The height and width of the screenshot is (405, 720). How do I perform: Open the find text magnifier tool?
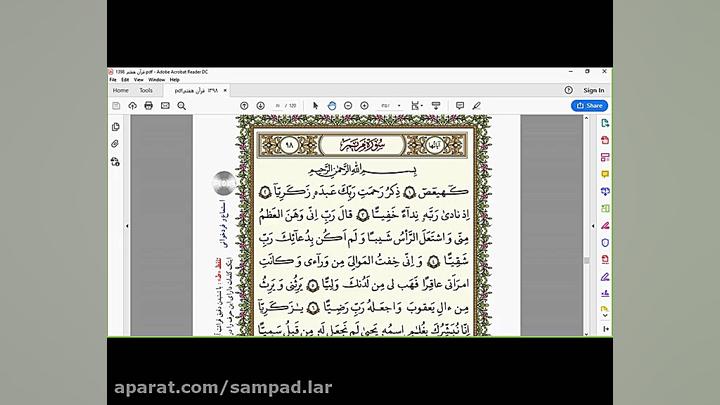pyautogui.click(x=182, y=106)
